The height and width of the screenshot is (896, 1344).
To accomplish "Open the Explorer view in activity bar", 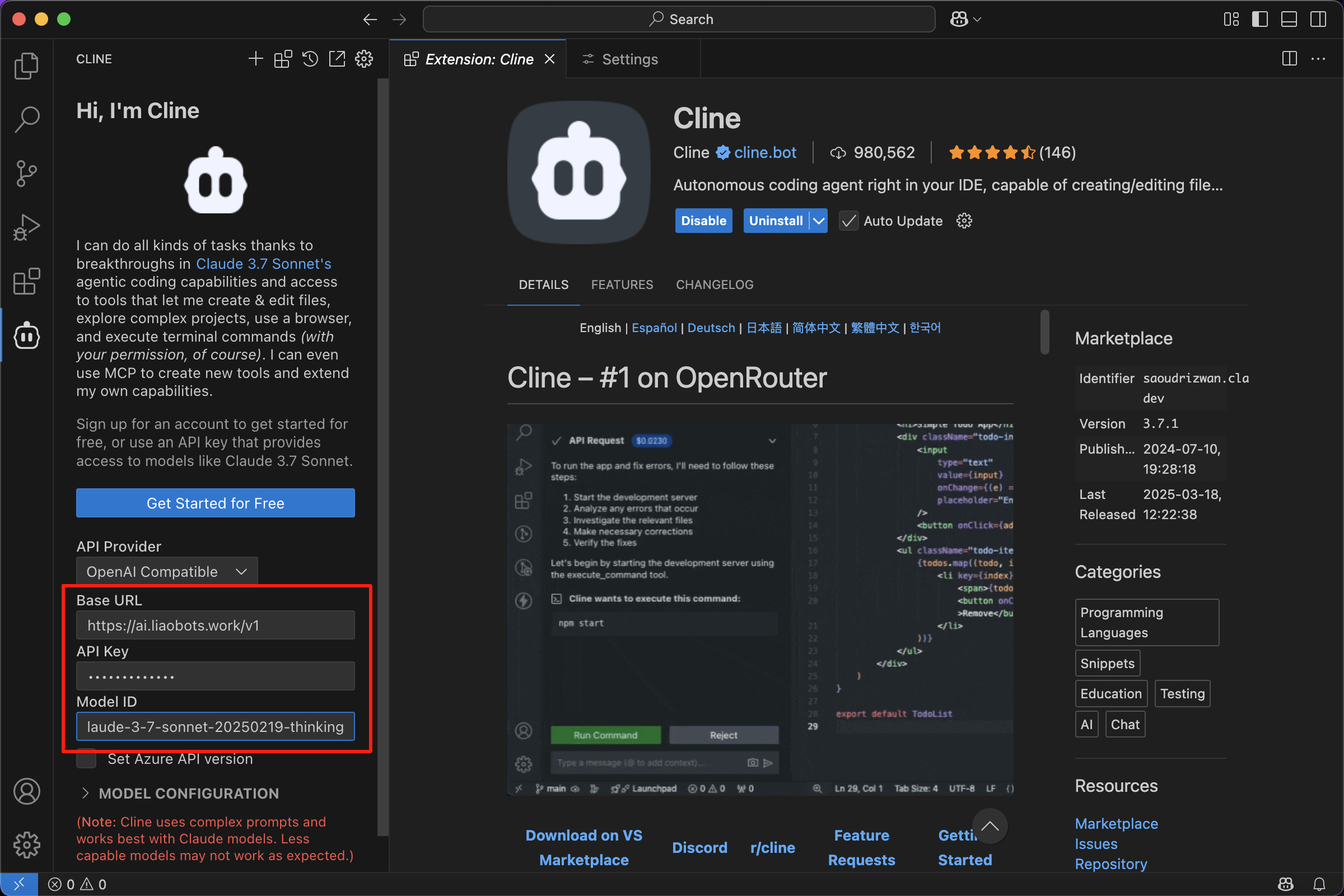I will pos(26,66).
